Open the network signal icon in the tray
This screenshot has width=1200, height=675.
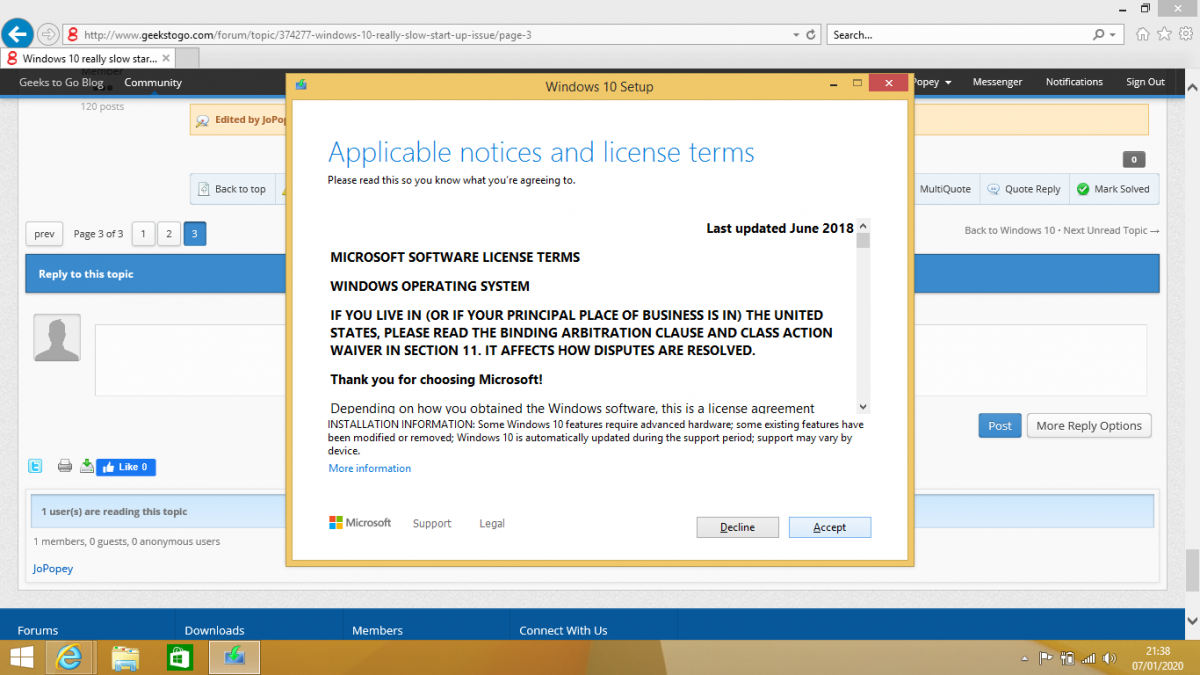1089,659
